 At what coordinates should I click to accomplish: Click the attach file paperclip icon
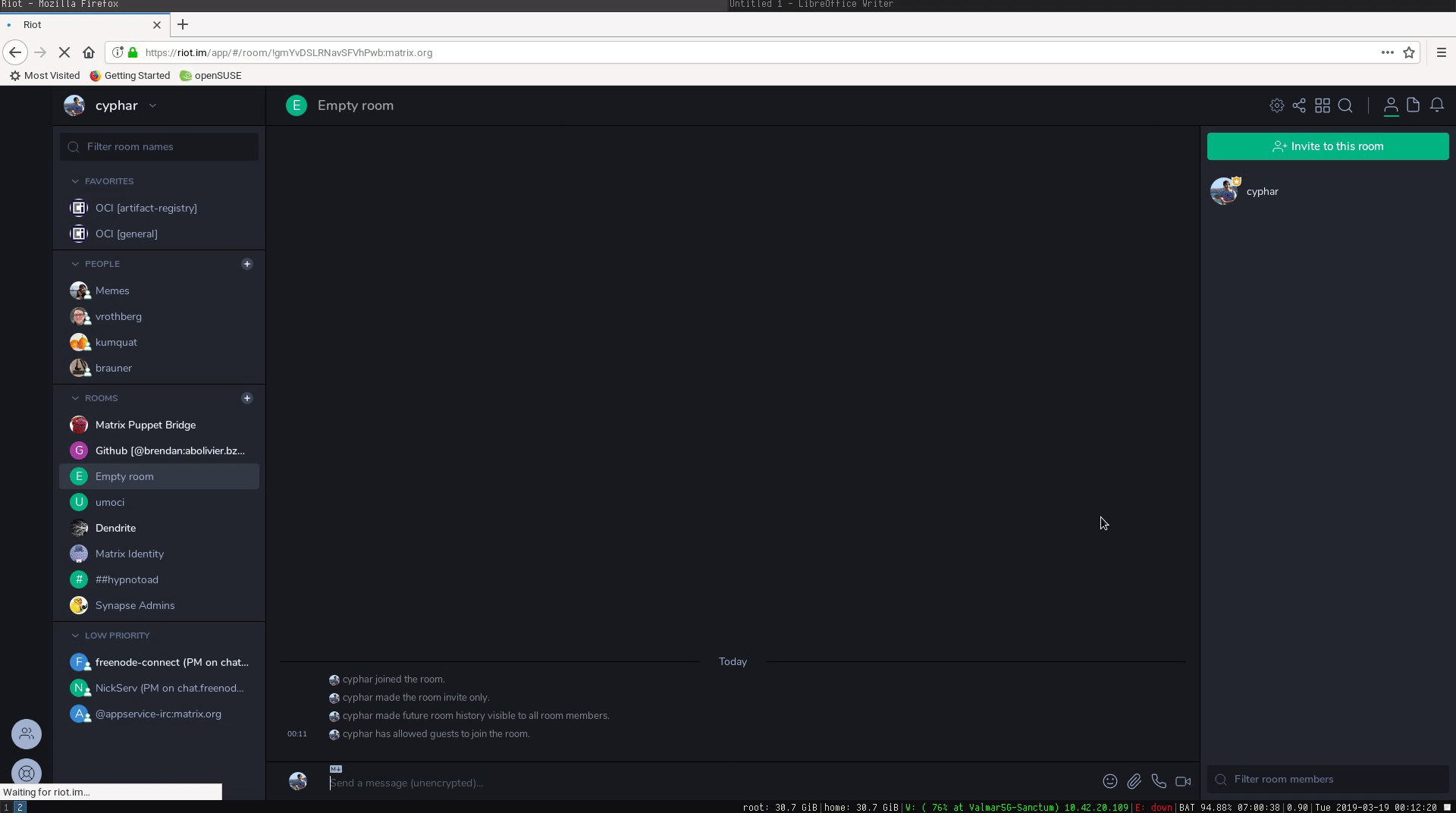pyautogui.click(x=1134, y=781)
